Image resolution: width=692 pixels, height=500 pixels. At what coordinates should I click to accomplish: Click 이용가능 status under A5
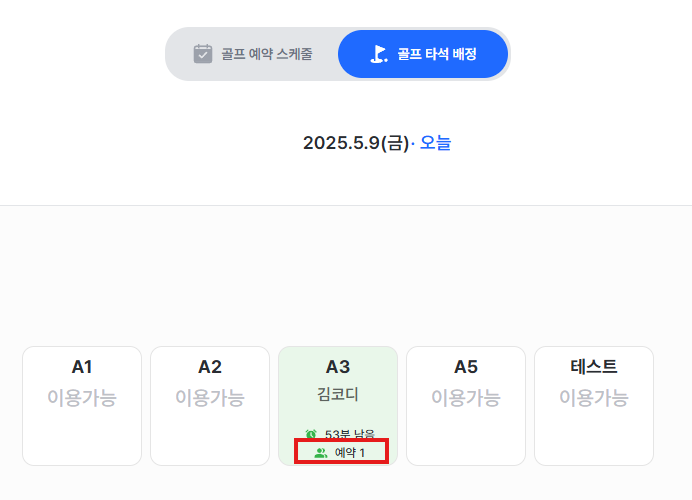click(x=466, y=398)
